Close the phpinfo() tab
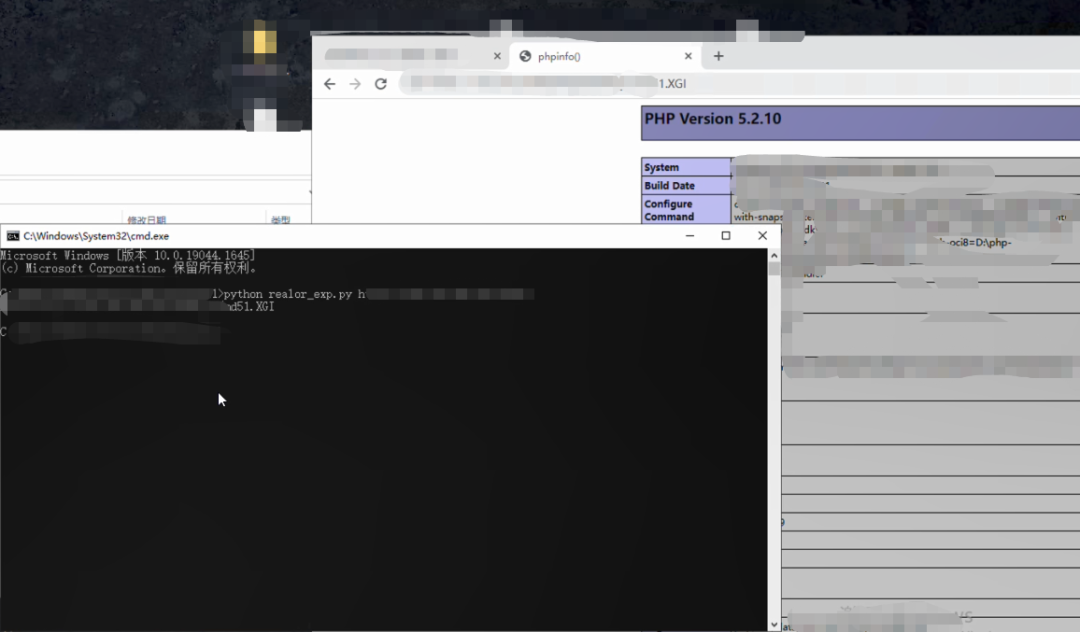Screen dimensions: 1080x632 point(688,56)
